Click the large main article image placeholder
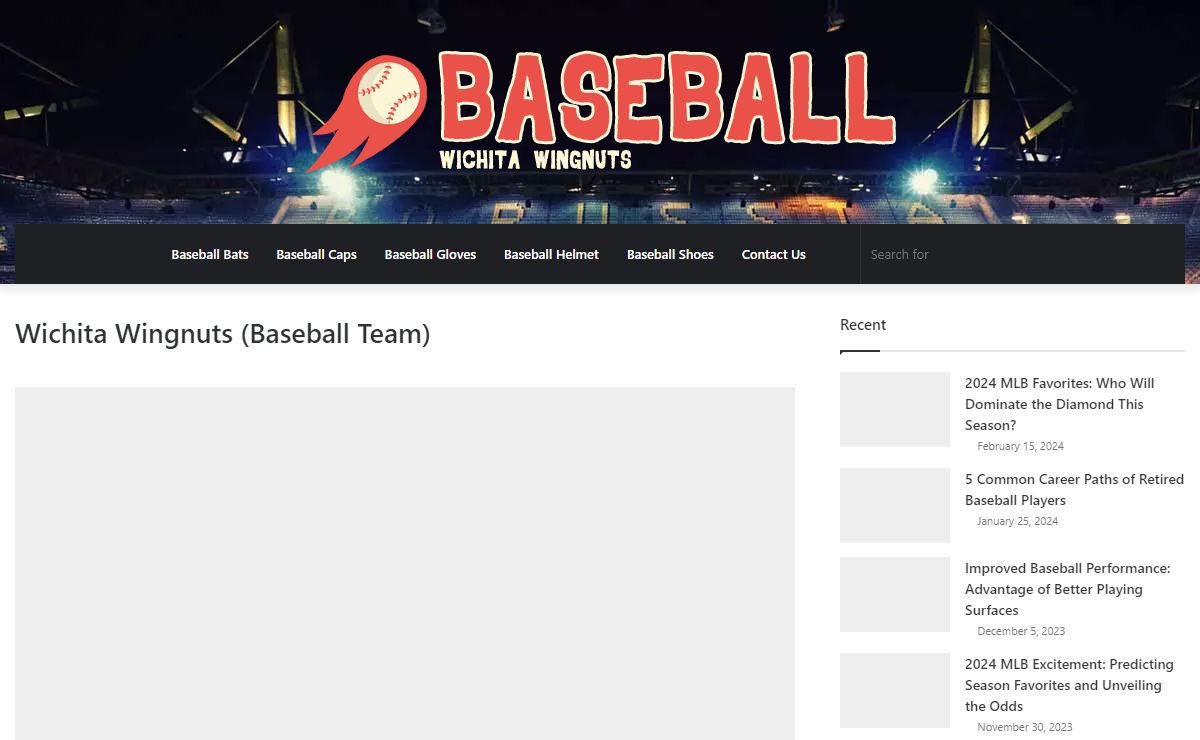This screenshot has width=1200, height=740. [x=405, y=563]
